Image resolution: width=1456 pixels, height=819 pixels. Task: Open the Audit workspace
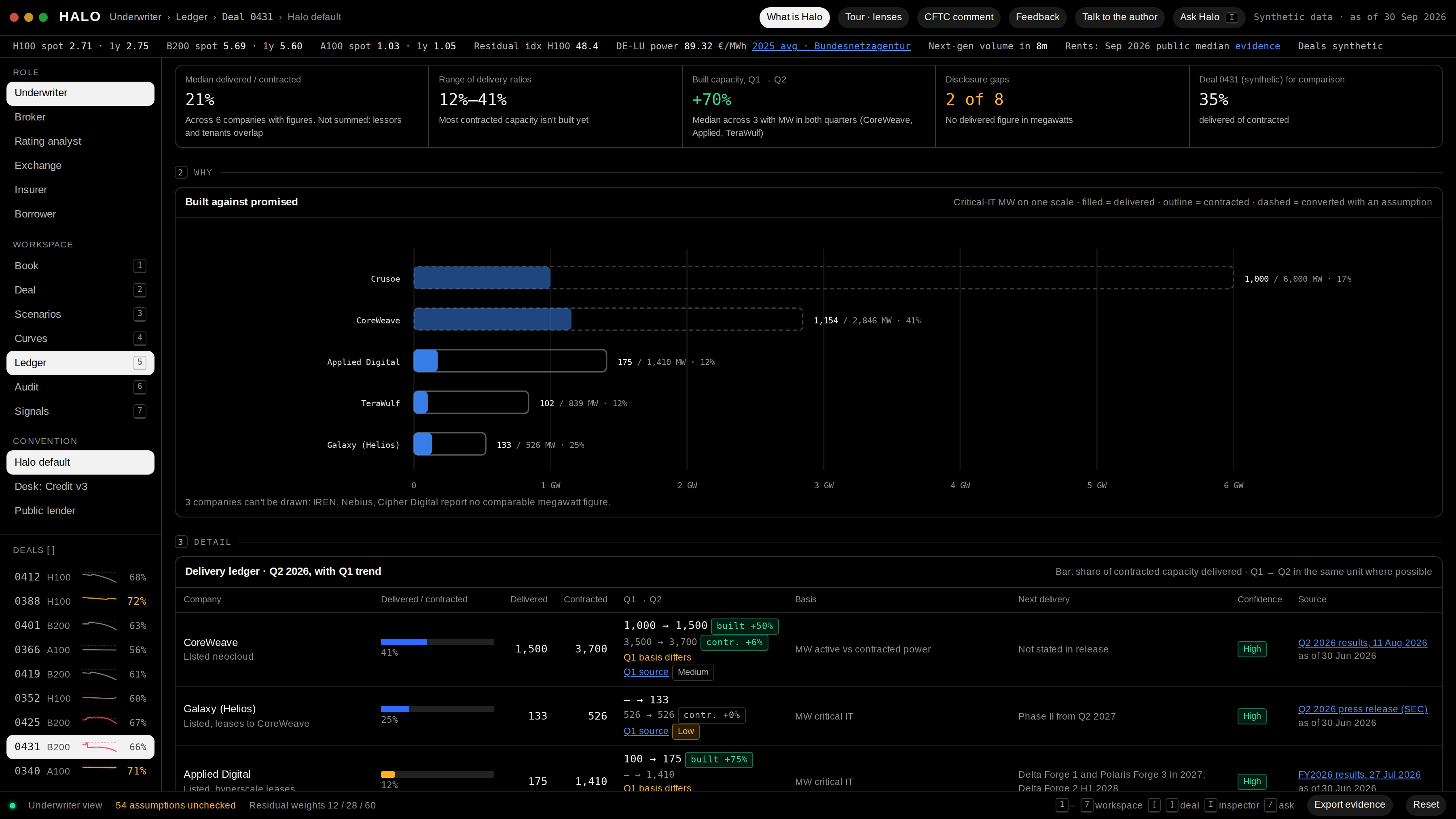(x=80, y=387)
